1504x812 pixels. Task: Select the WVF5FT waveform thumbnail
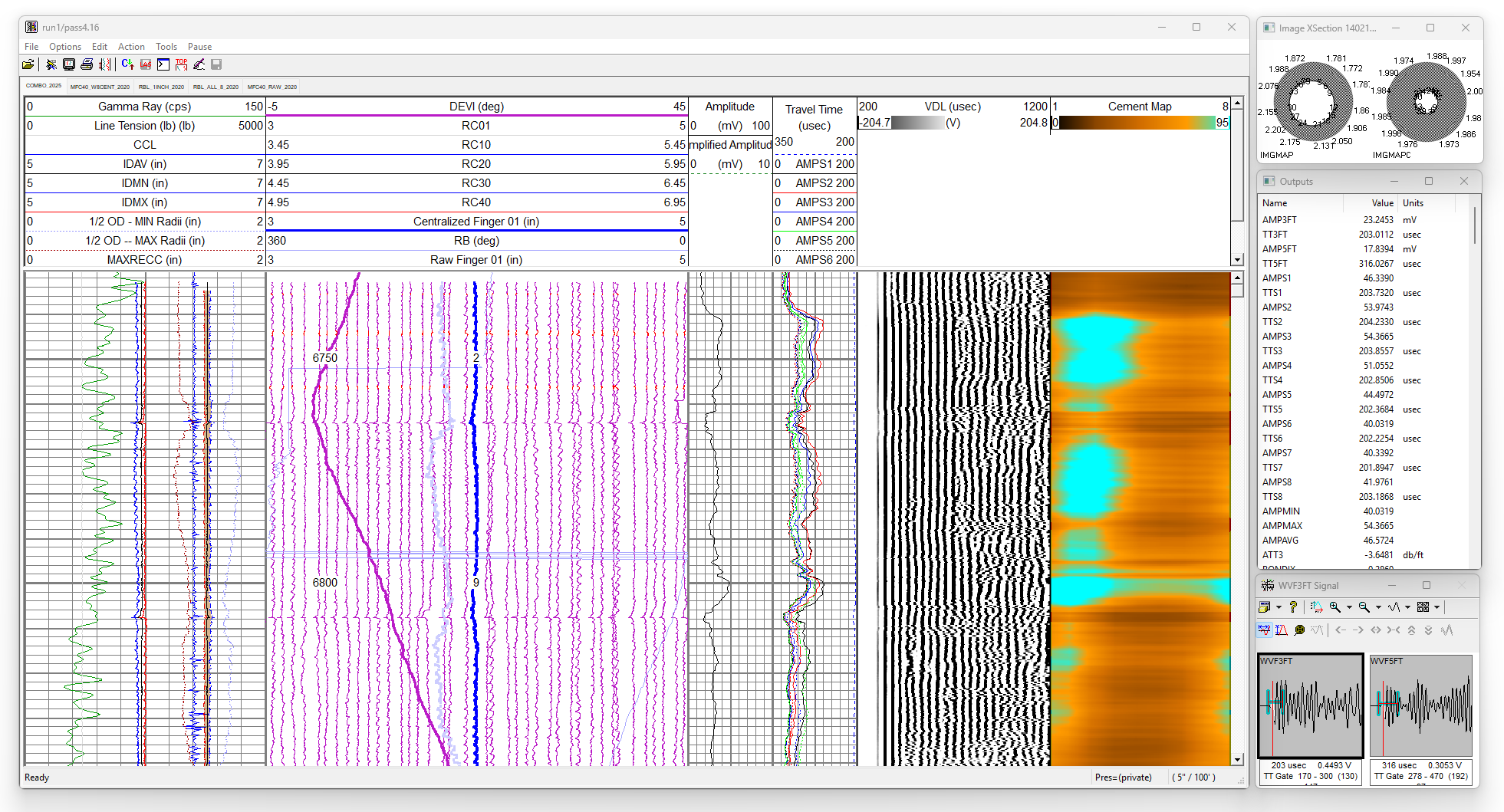coord(1420,705)
